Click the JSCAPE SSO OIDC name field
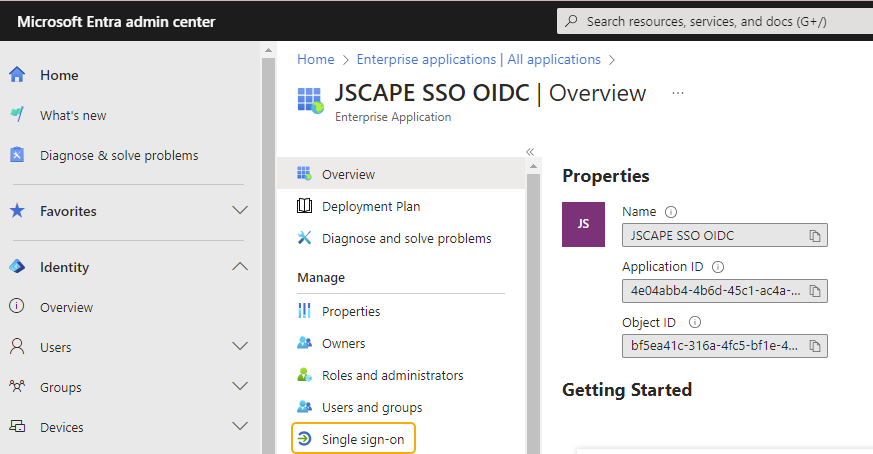Image resolution: width=873 pixels, height=454 pixels. (x=724, y=235)
